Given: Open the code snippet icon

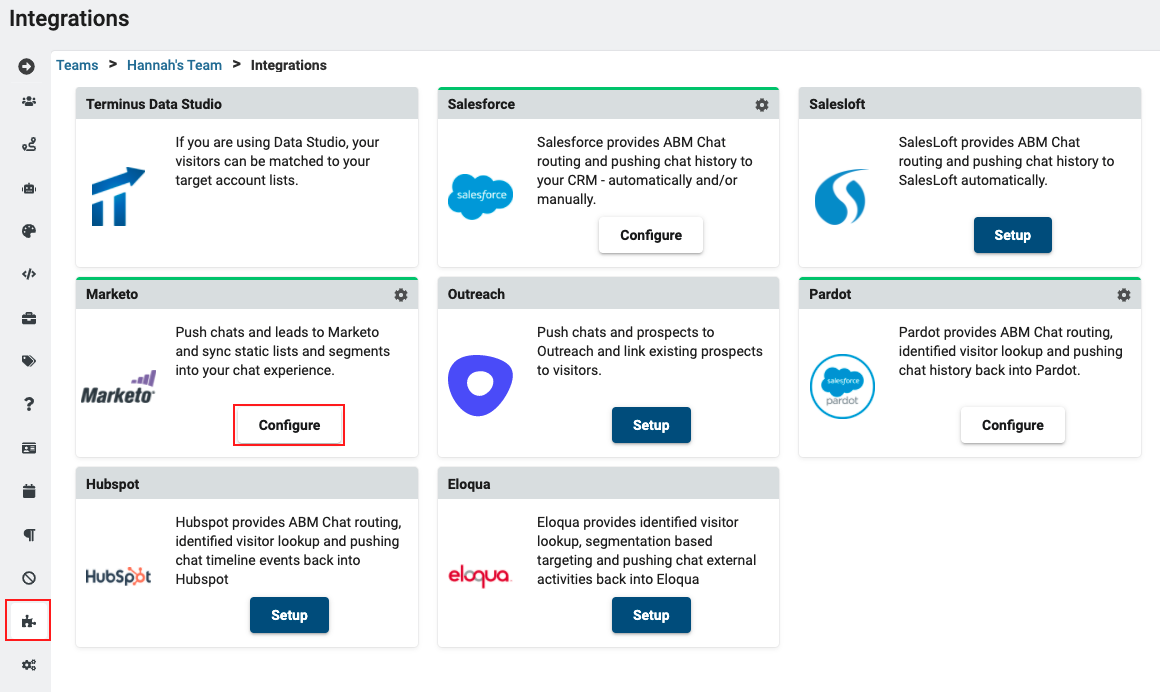Looking at the screenshot, I should (28, 274).
